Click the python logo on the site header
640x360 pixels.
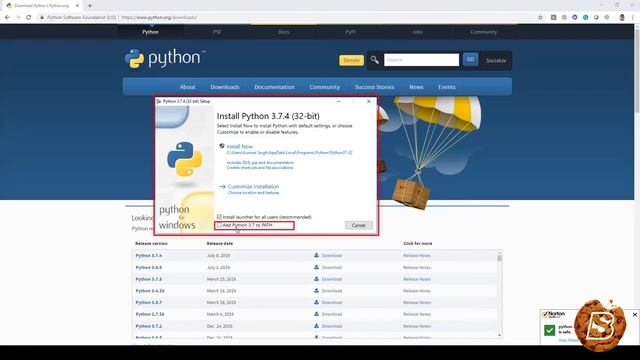point(164,58)
